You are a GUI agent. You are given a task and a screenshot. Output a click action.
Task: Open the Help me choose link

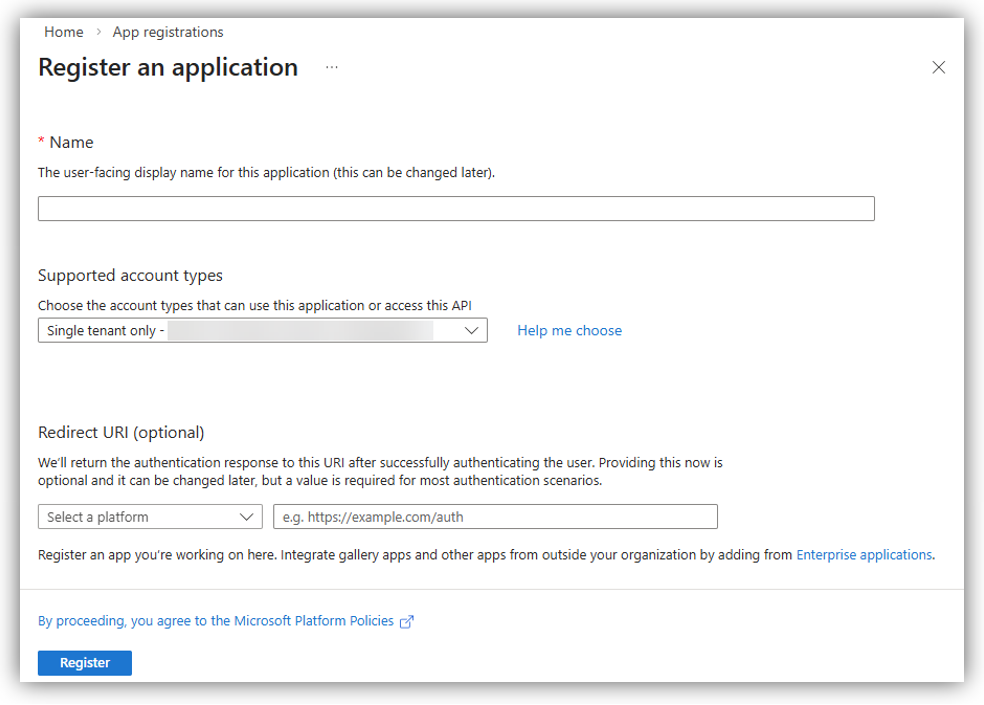coord(569,331)
